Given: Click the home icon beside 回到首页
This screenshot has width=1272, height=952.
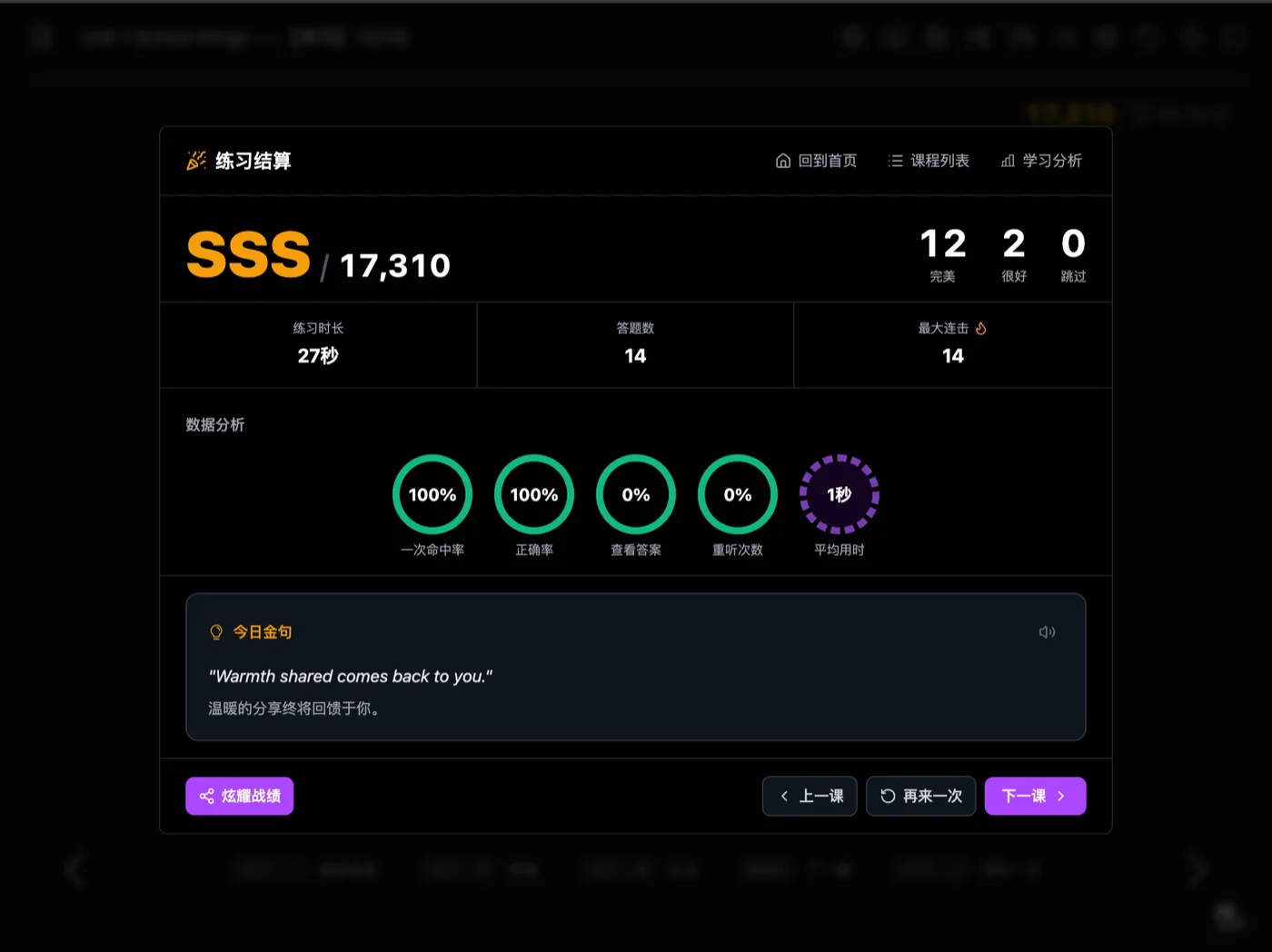Looking at the screenshot, I should (782, 161).
